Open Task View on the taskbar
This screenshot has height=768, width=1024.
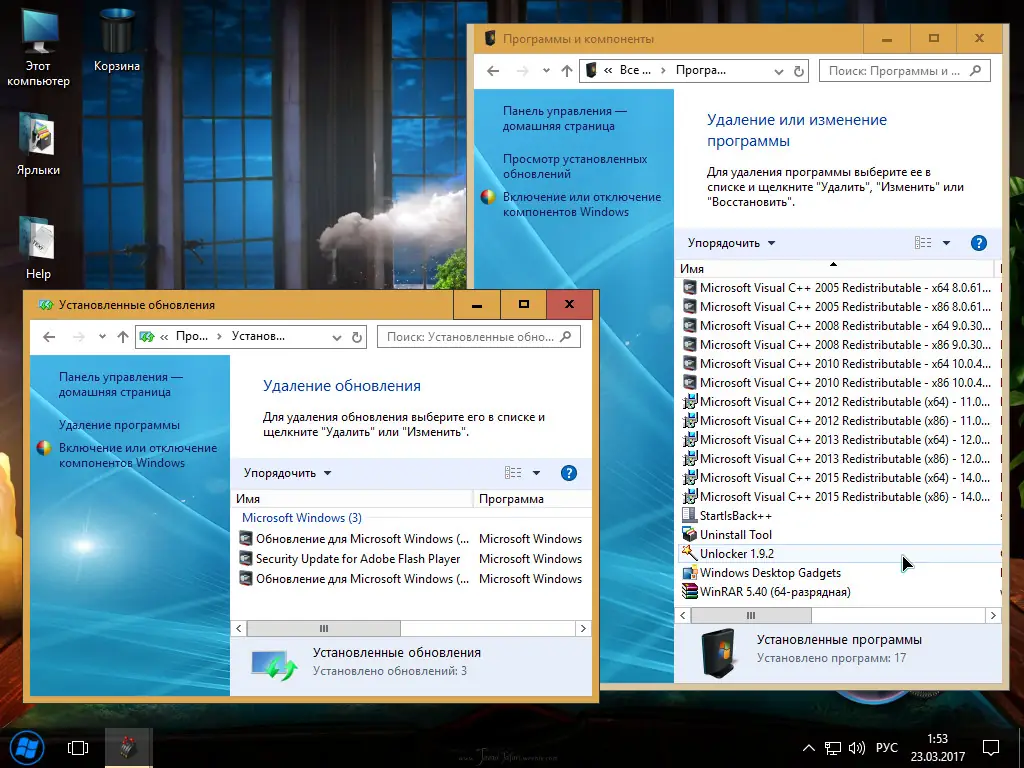78,748
